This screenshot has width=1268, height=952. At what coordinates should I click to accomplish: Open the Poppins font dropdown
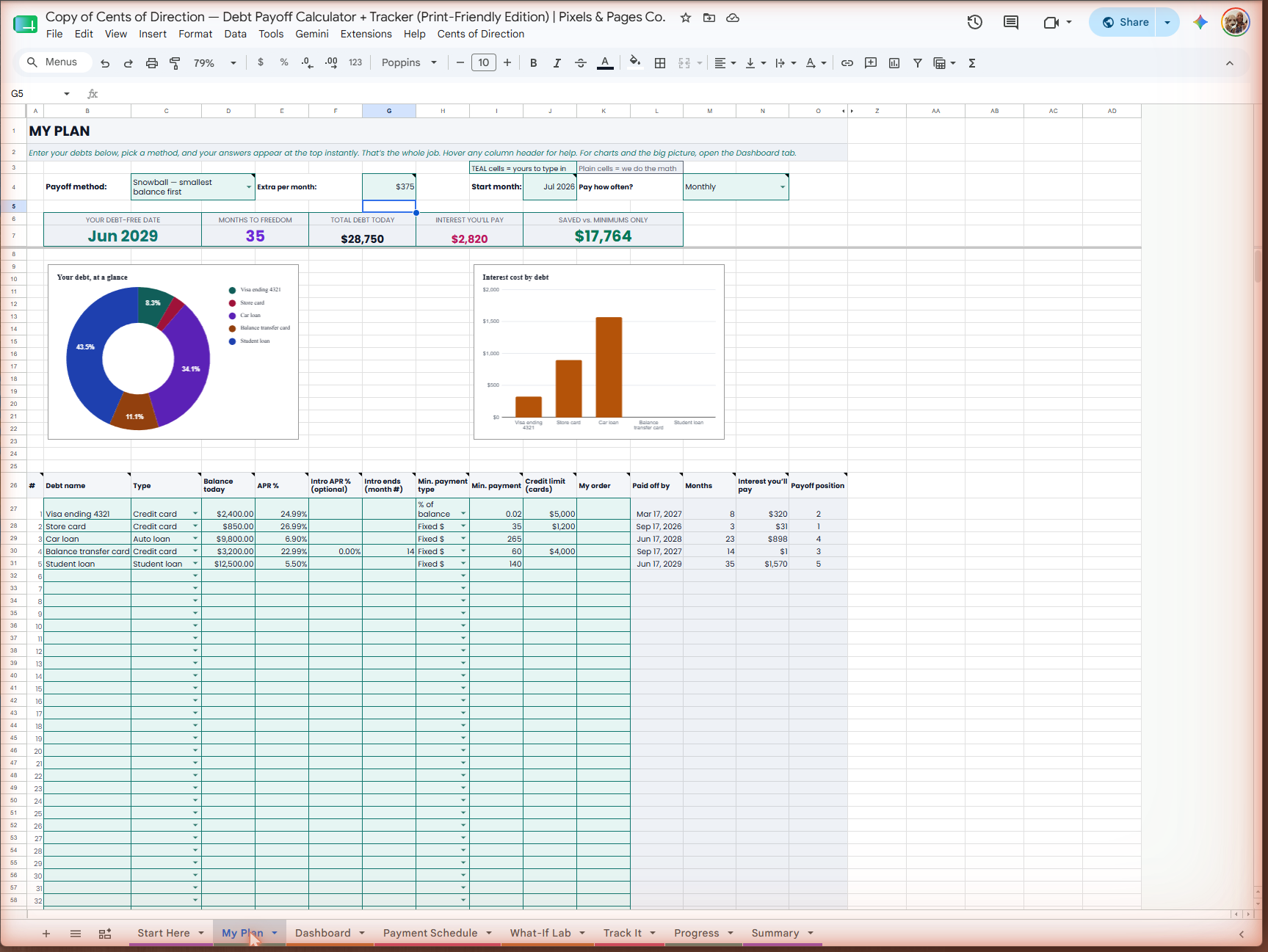409,63
